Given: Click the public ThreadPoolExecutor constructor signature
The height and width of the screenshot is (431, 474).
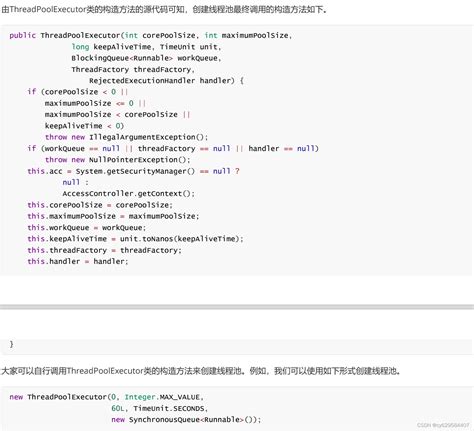Looking at the screenshot, I should coord(151,35).
